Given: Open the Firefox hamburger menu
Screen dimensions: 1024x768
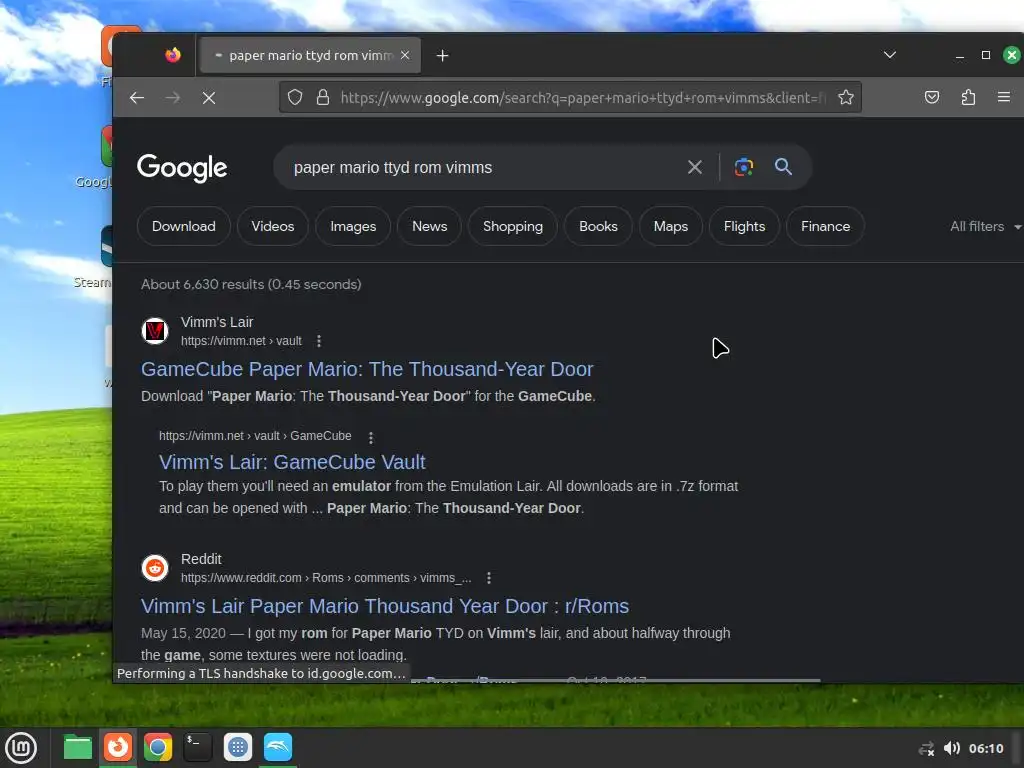Looking at the screenshot, I should point(1004,97).
